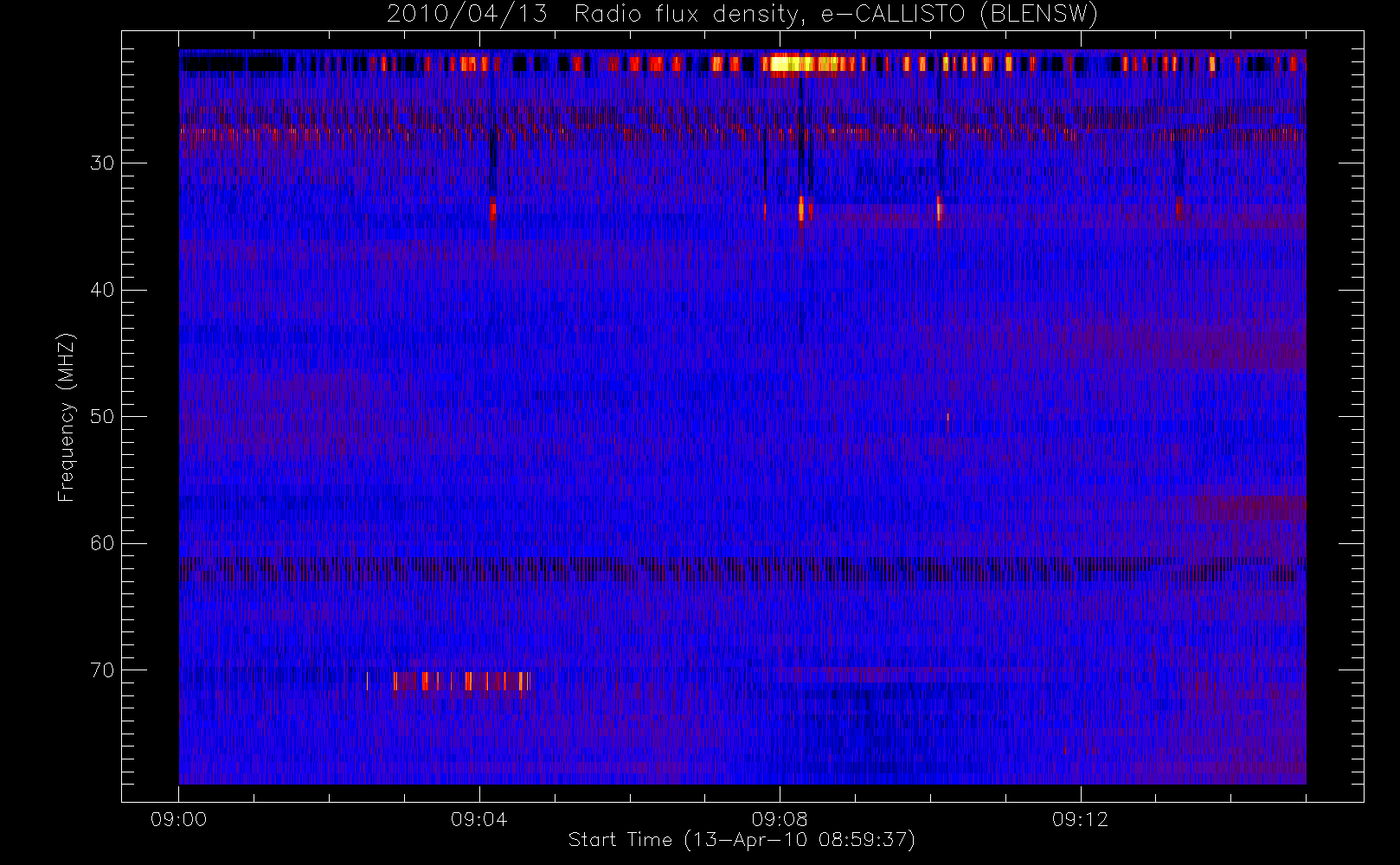Click the 50 frequency tick label
This screenshot has height=865, width=1400.
click(x=102, y=417)
